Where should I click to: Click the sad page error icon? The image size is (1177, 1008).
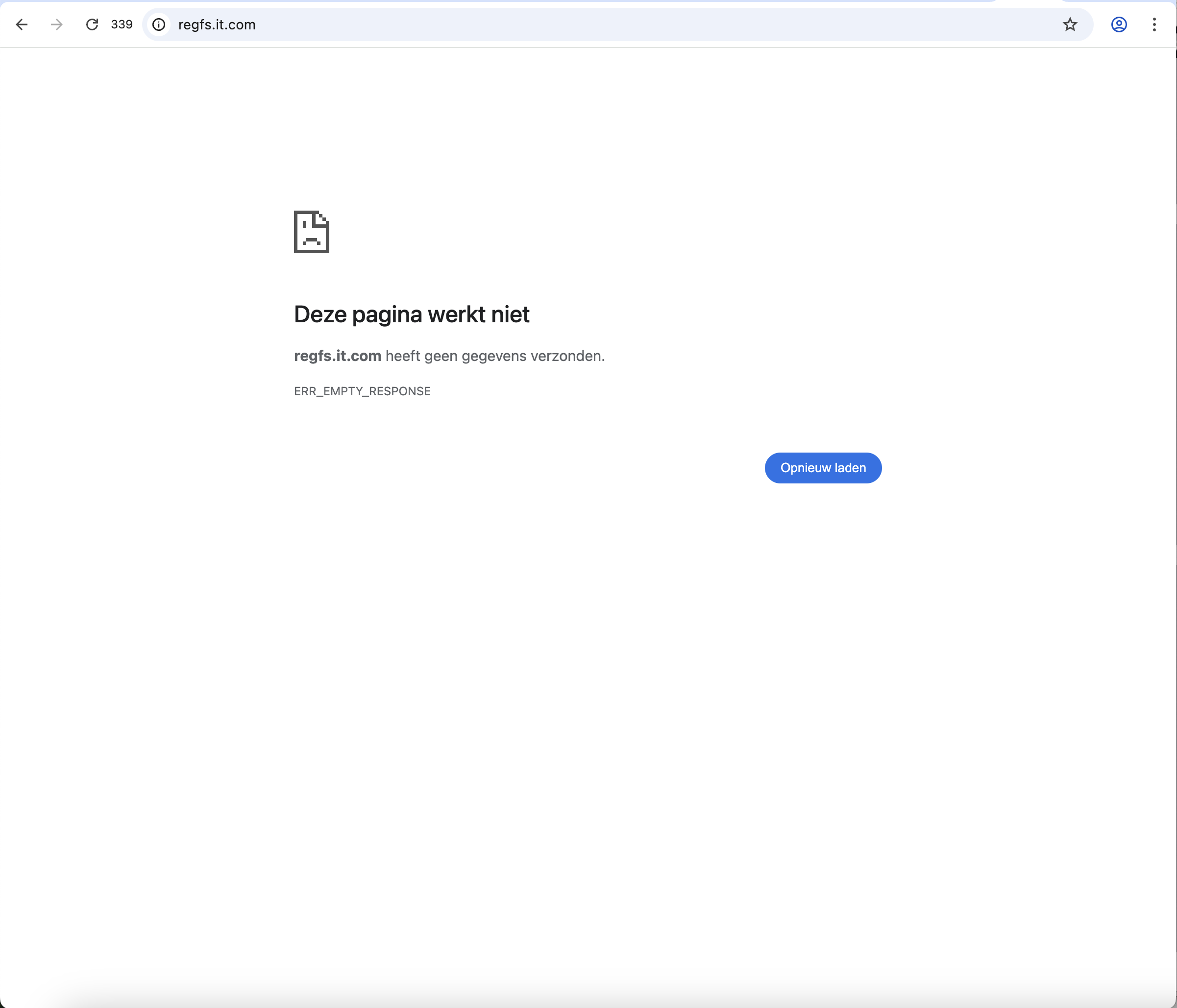(x=311, y=232)
